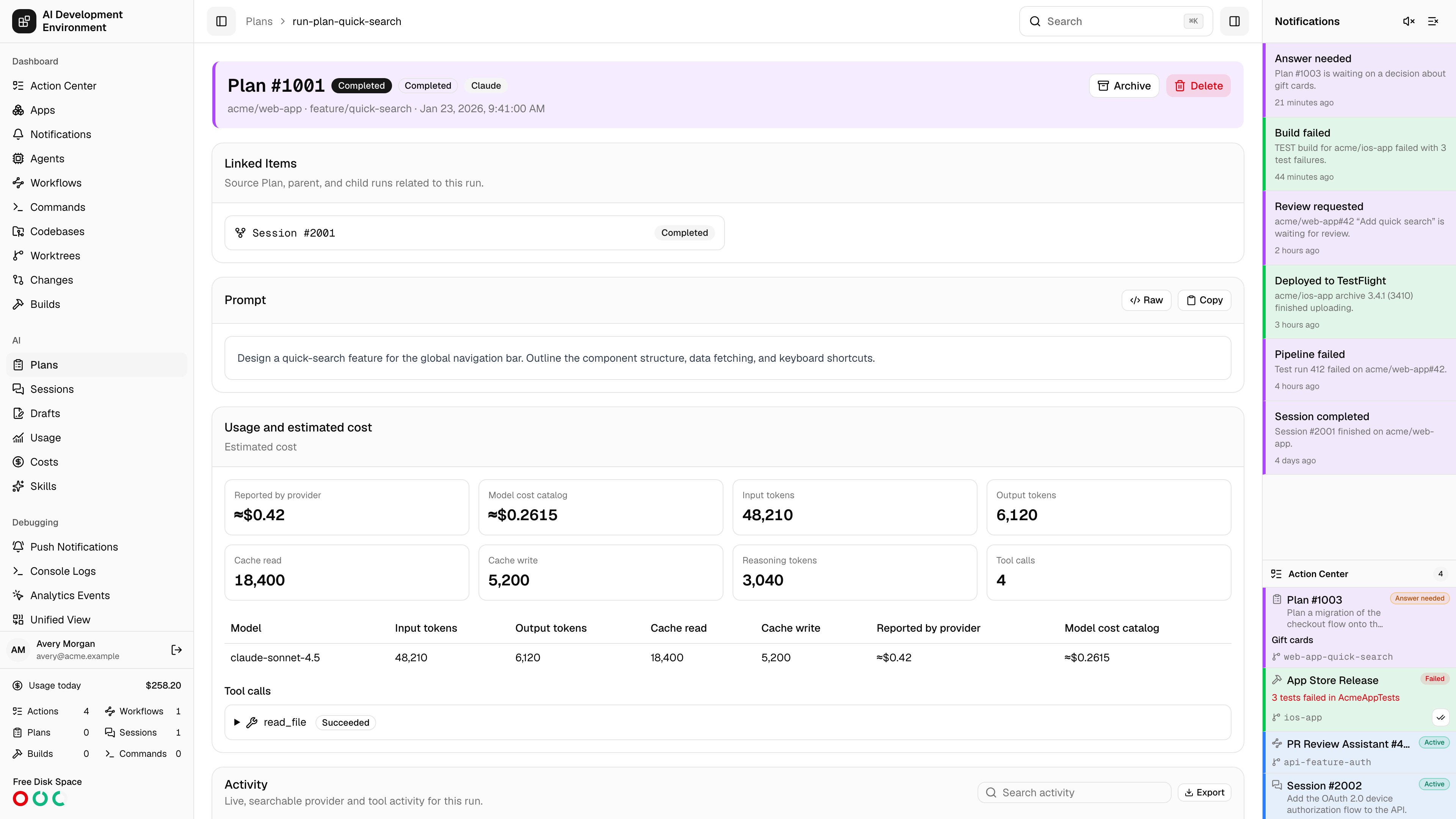
Task: Click the full green disk space ring
Action: (40, 799)
